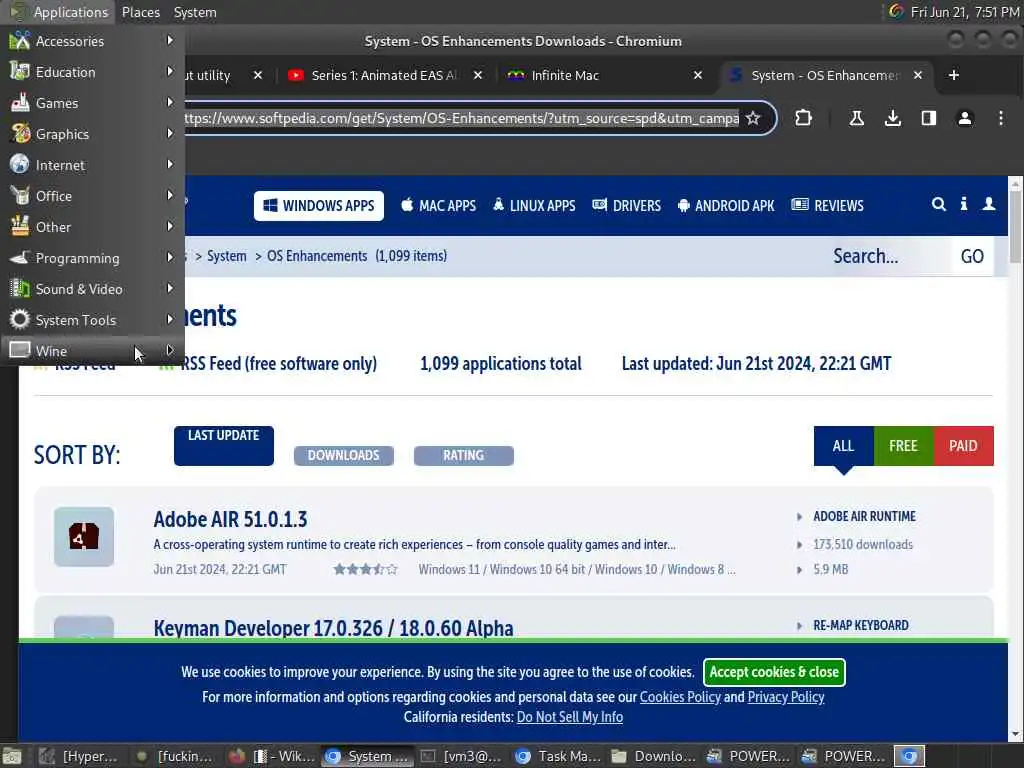
Task: Open the Education menu category
Action: tap(92, 72)
